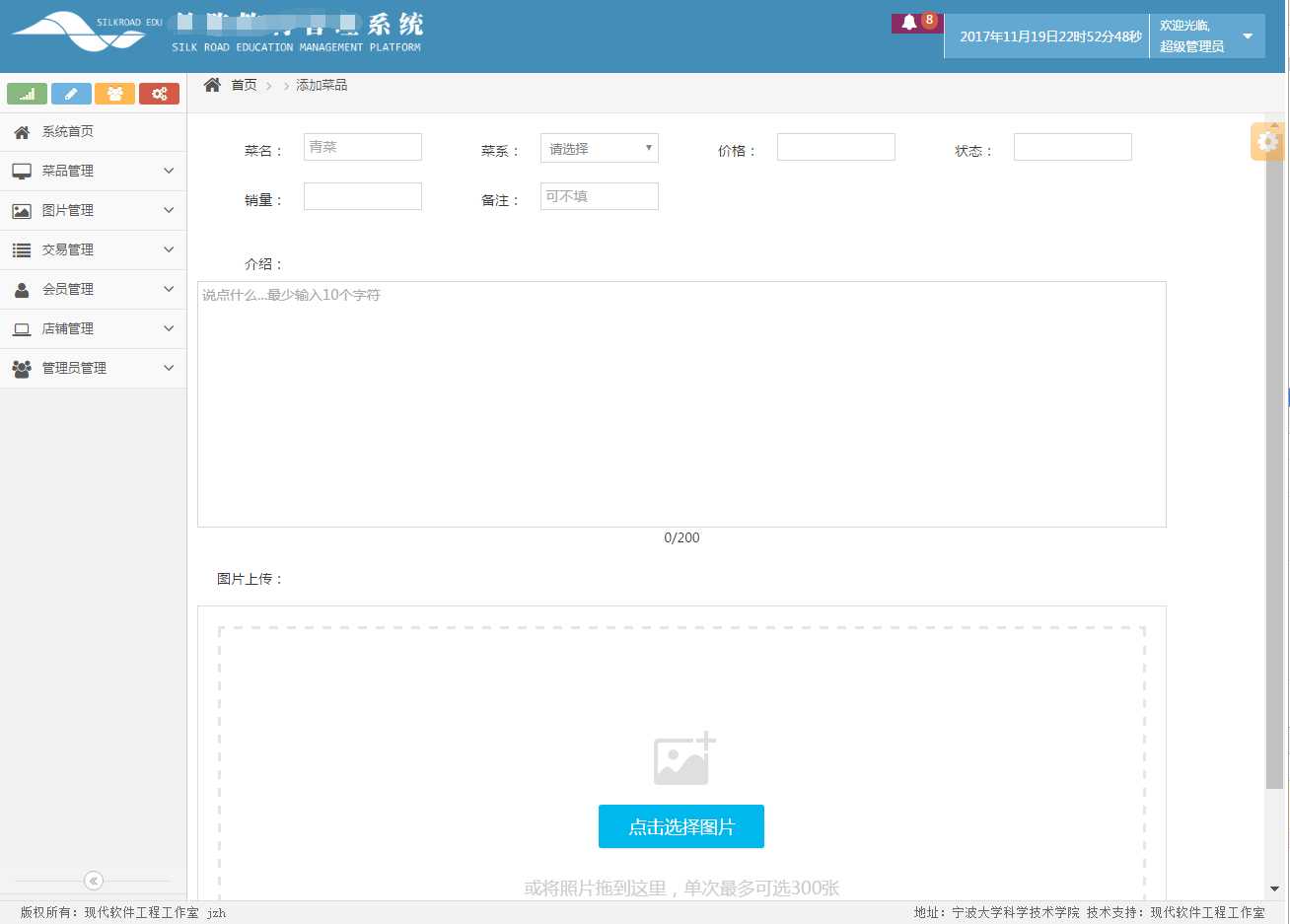Focus the 销量 input field
Viewport: 1290px width, 924px height.
point(363,196)
